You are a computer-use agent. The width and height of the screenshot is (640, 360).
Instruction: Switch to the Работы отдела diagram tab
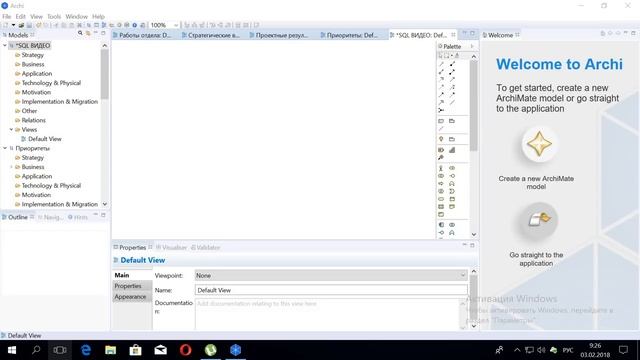click(x=145, y=35)
